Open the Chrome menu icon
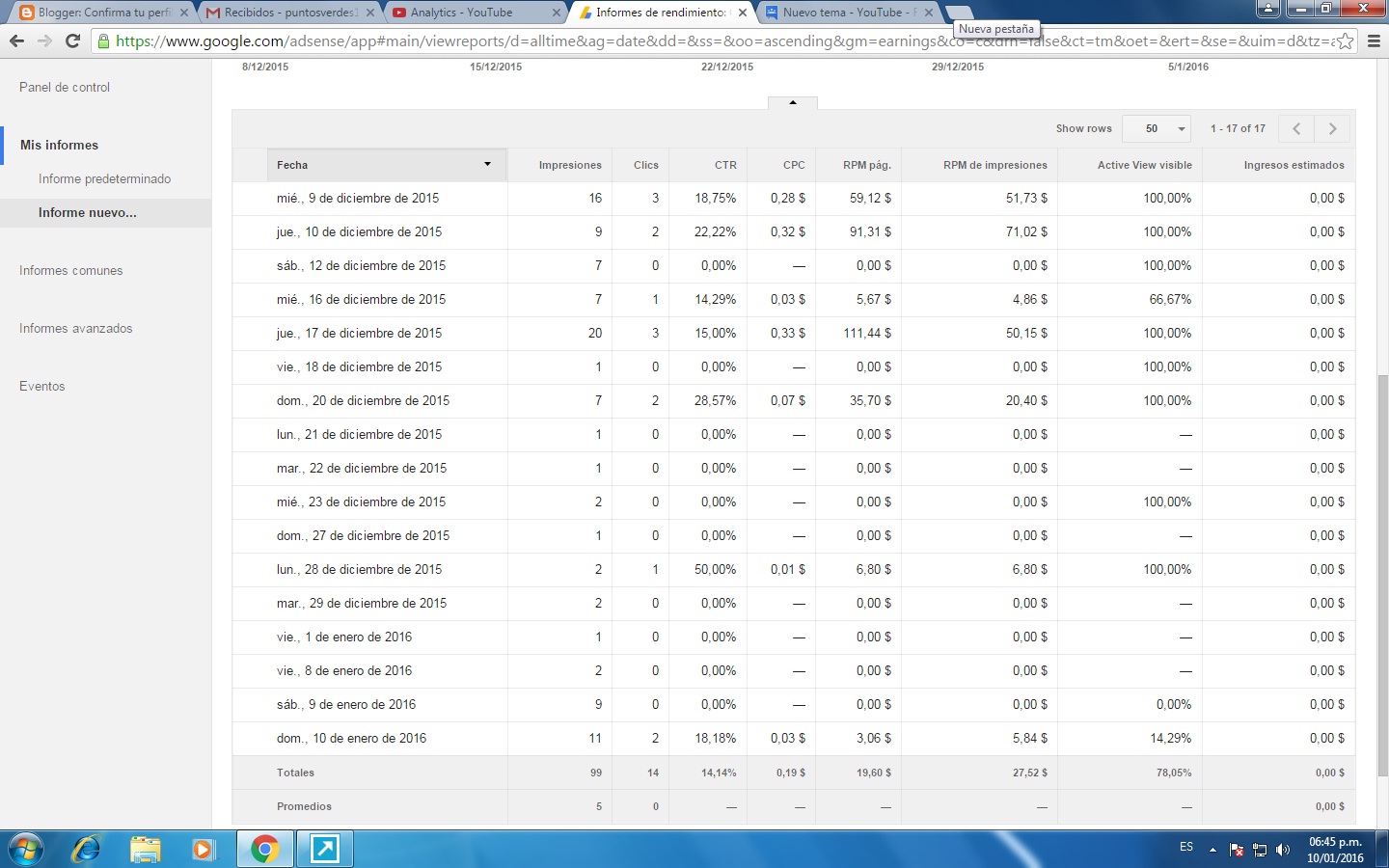 1374,41
